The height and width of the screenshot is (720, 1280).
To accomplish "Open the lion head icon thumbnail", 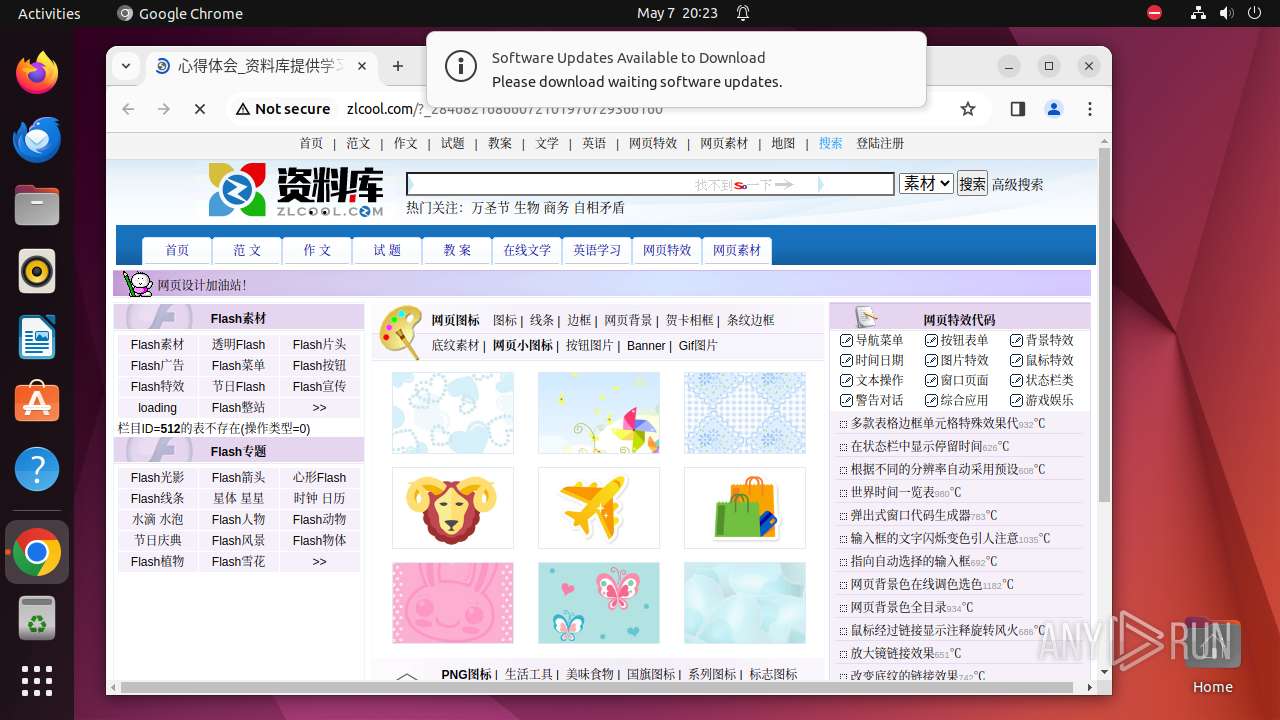I will click(x=452, y=508).
